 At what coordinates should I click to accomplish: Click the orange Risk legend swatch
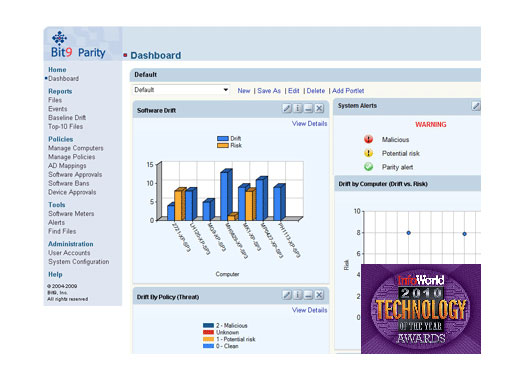[x=223, y=146]
